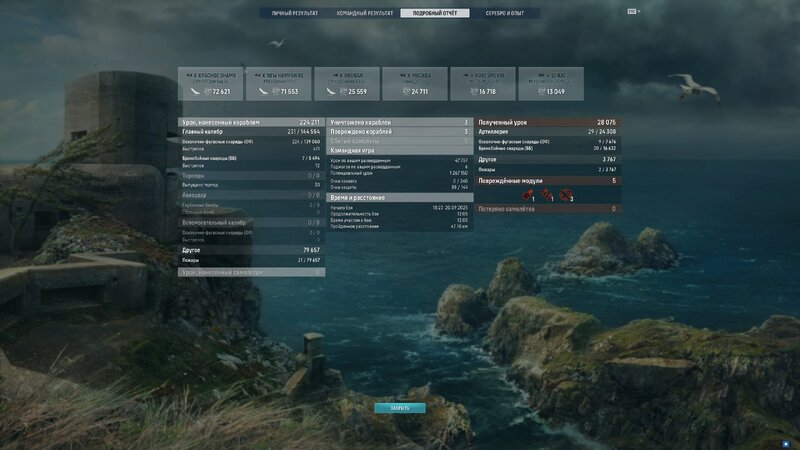Click the Пожары row showing 2 / 3 767
Viewport: 800px width, 450px height.
pyautogui.click(x=547, y=169)
